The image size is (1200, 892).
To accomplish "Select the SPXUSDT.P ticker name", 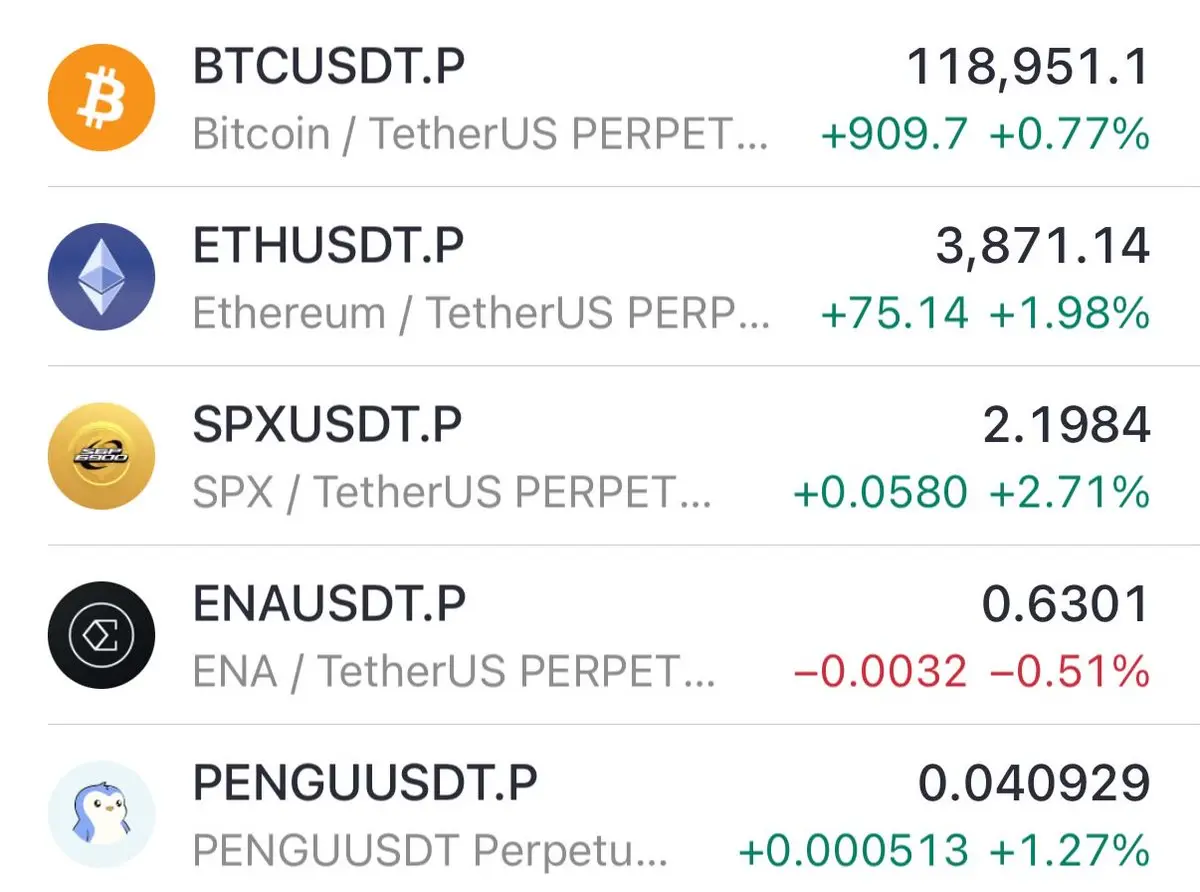I will [x=327, y=425].
